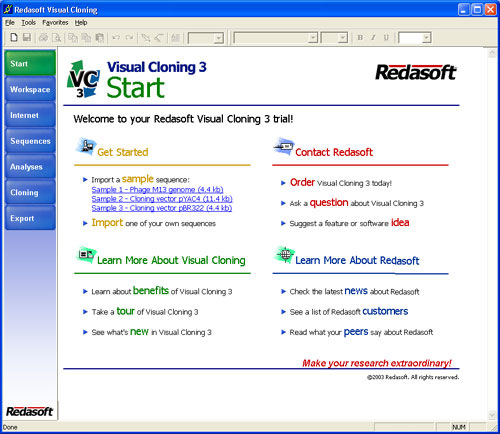Click the New document toolbar icon
The height and width of the screenshot is (434, 500).
pos(14,38)
